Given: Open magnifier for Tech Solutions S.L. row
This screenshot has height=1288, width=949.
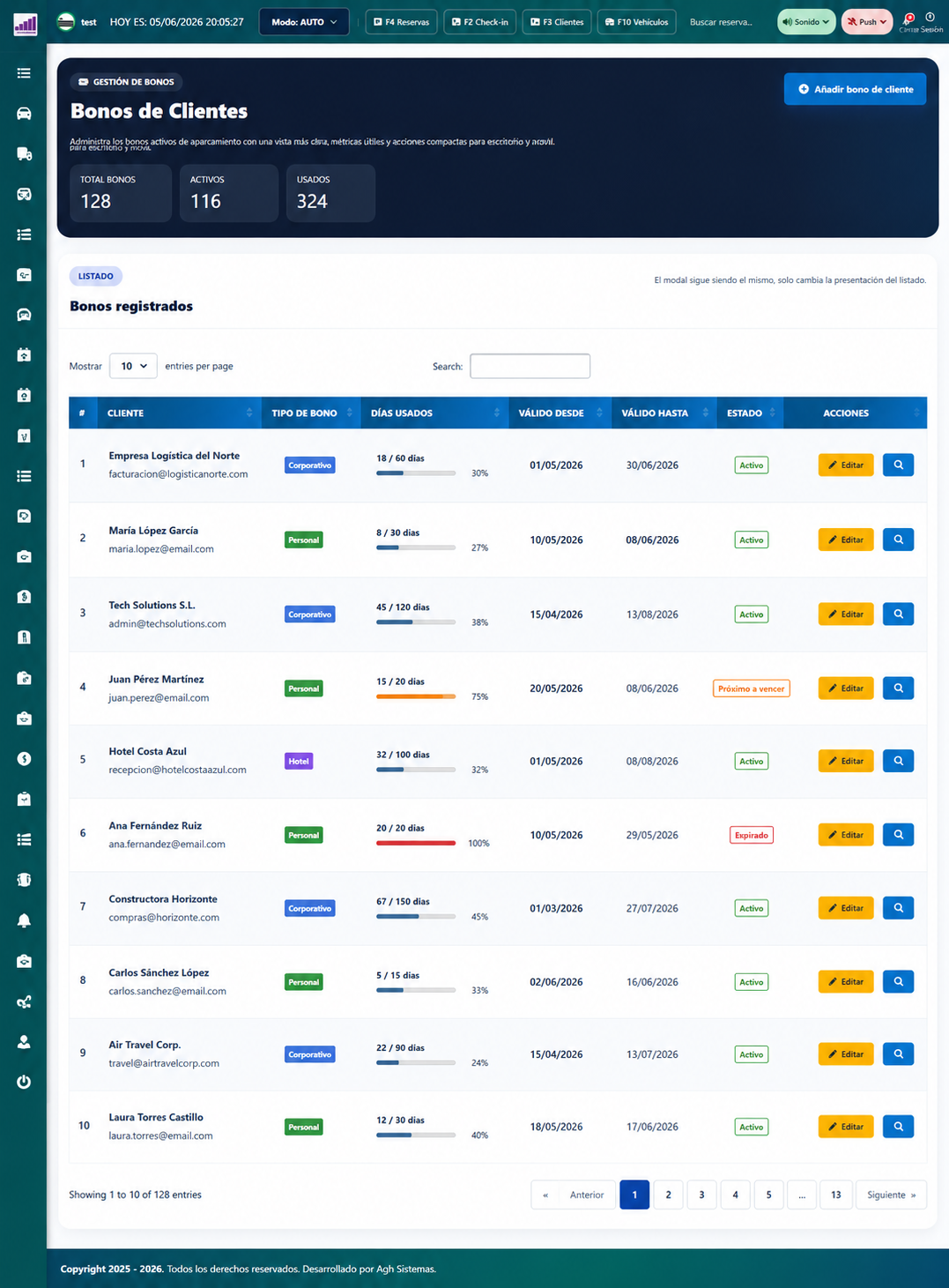Looking at the screenshot, I should [898, 614].
